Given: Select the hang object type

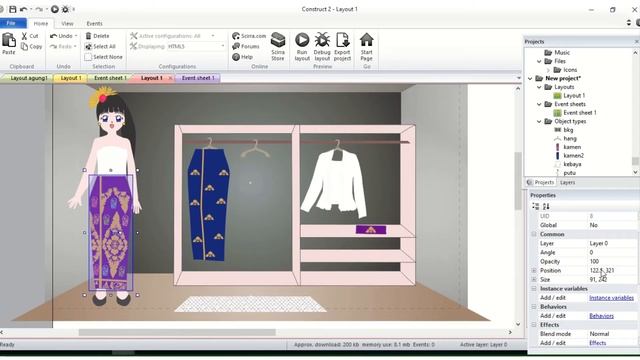Looking at the screenshot, I should click(570, 138).
